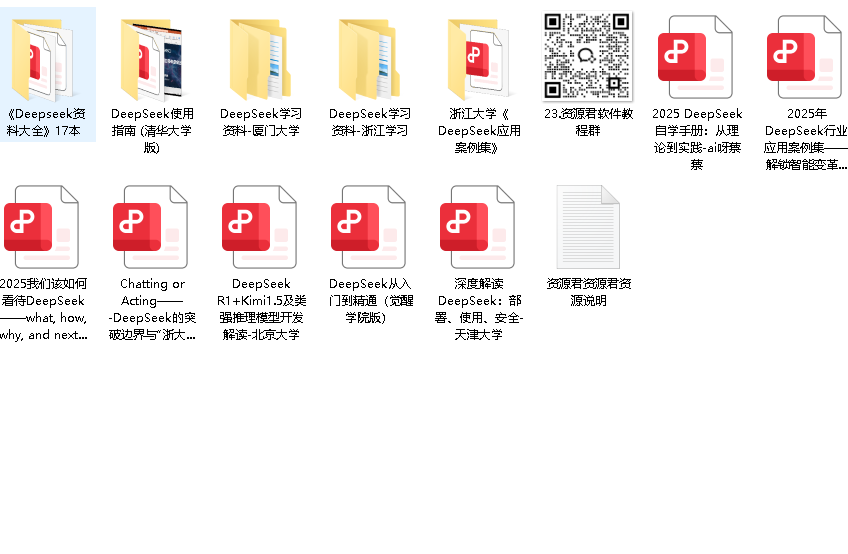This screenshot has width=848, height=554.
Task: Click the label DeepSeek使用指南 (清华大学版)
Action: point(152,130)
